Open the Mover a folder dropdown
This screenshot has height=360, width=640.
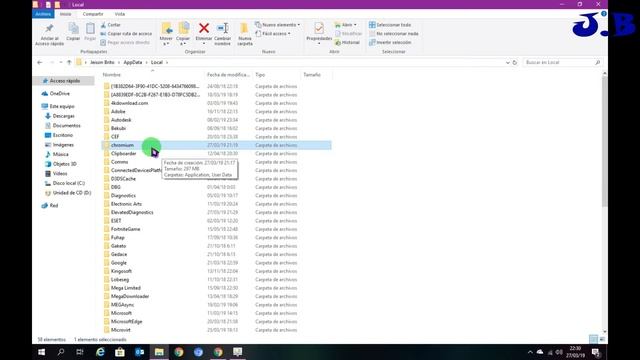pyautogui.click(x=166, y=33)
